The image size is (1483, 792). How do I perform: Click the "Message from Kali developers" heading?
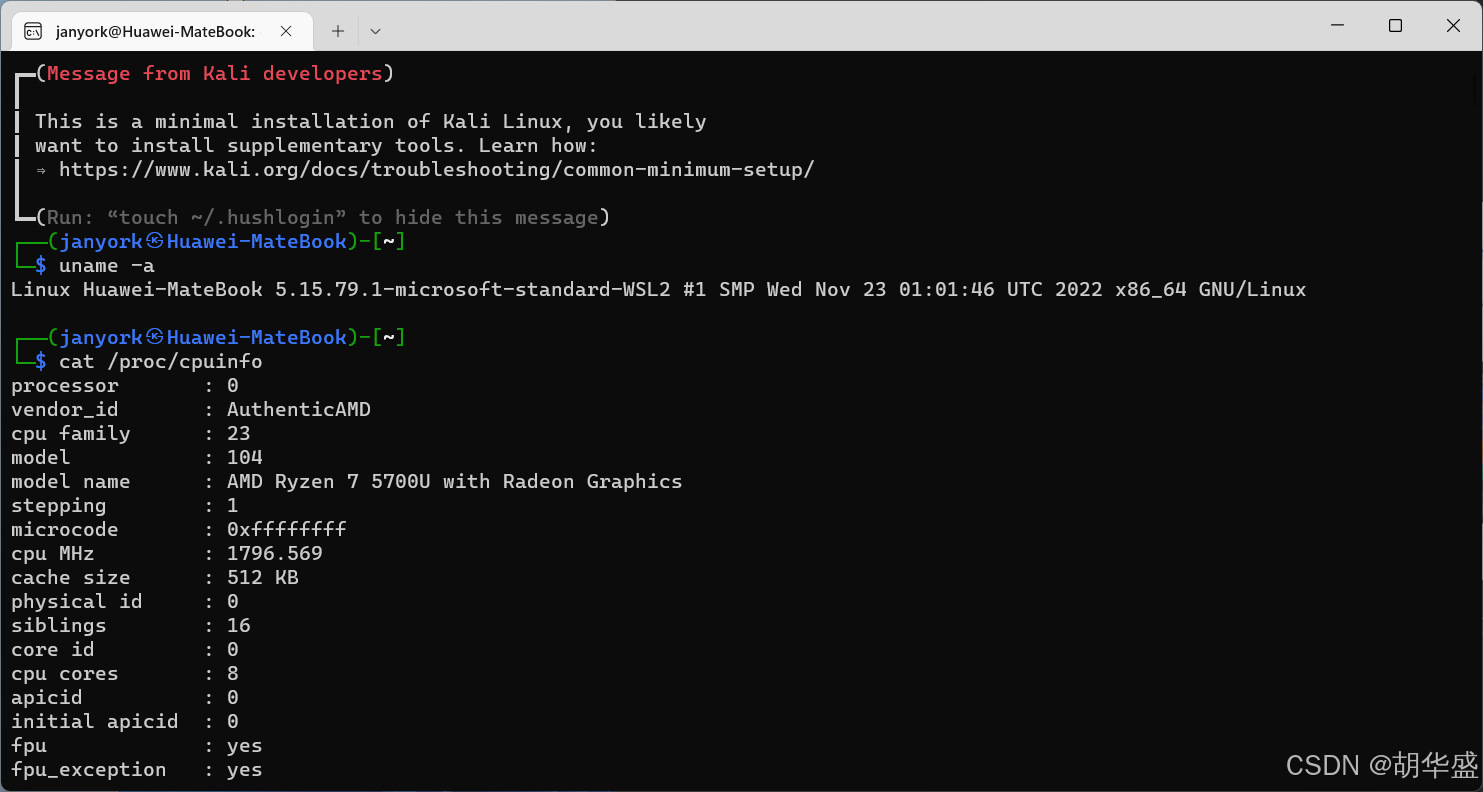(x=214, y=73)
